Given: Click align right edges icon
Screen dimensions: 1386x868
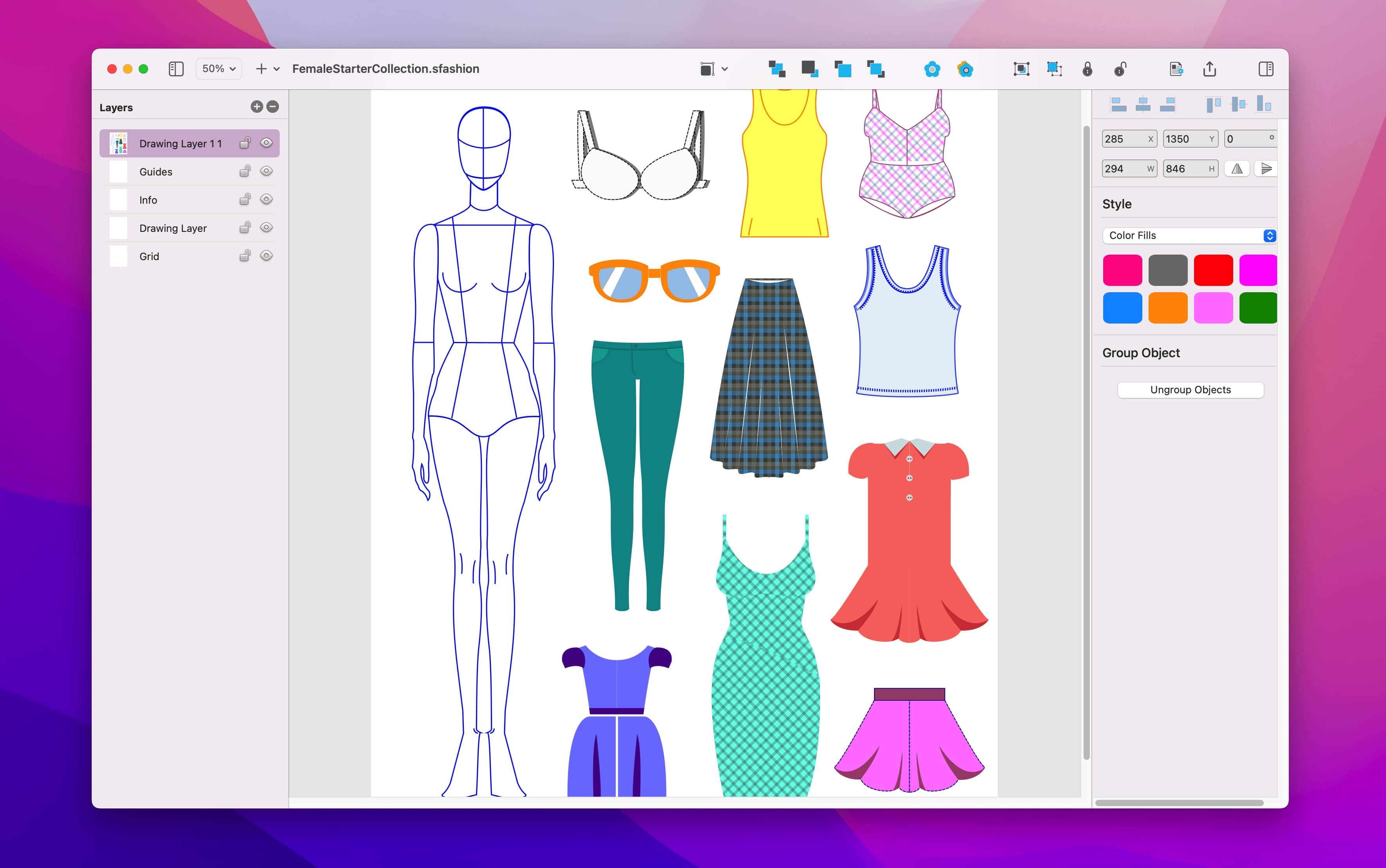Looking at the screenshot, I should pos(1167,104).
